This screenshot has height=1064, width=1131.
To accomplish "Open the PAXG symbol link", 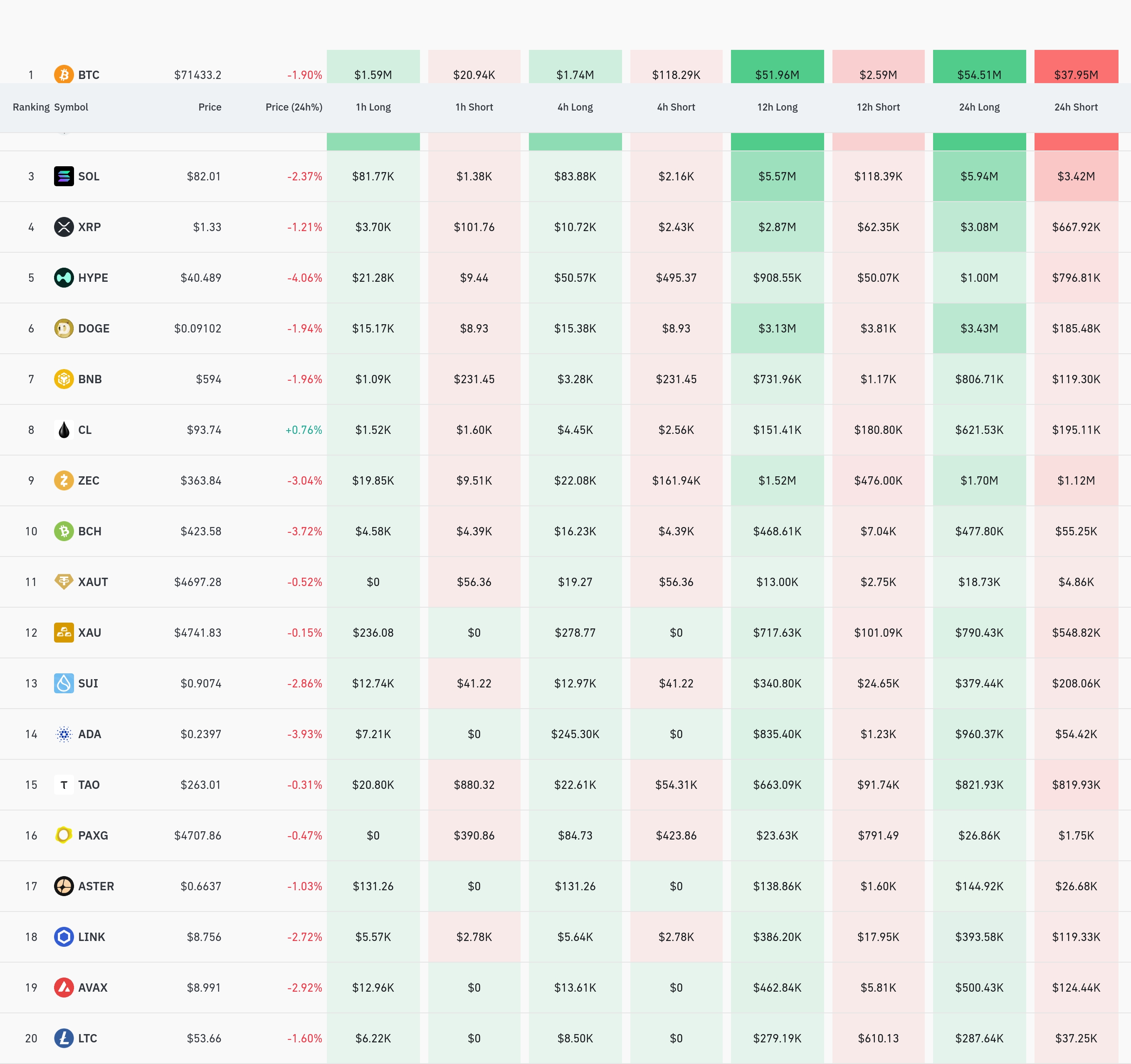I will click(93, 835).
